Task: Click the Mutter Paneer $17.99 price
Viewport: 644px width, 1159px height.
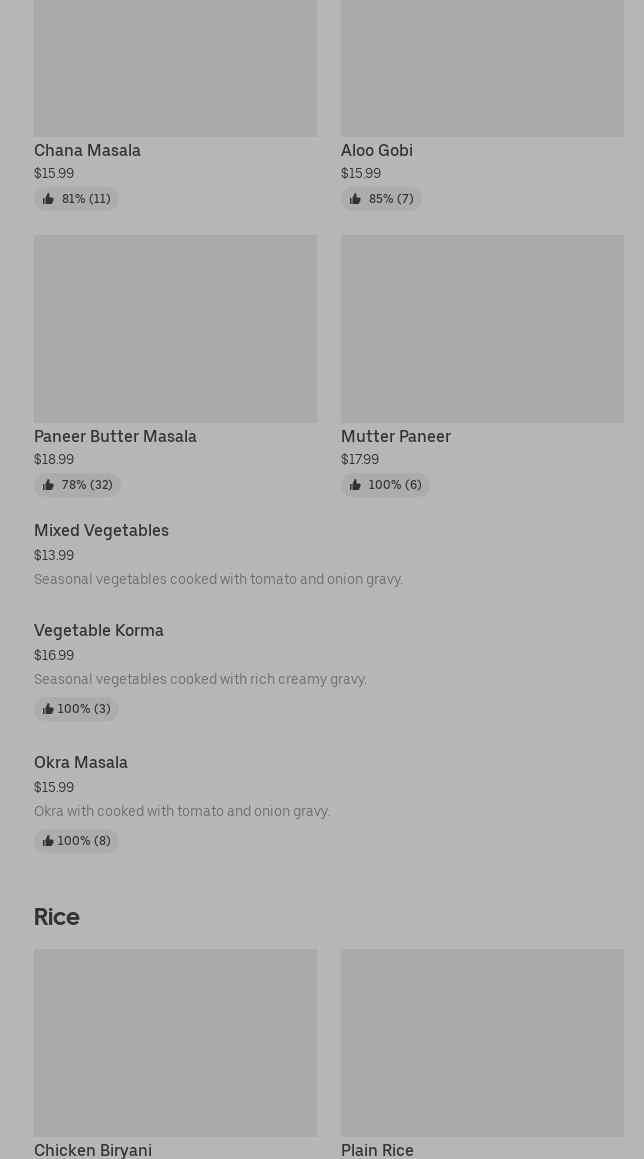Action: point(359,459)
